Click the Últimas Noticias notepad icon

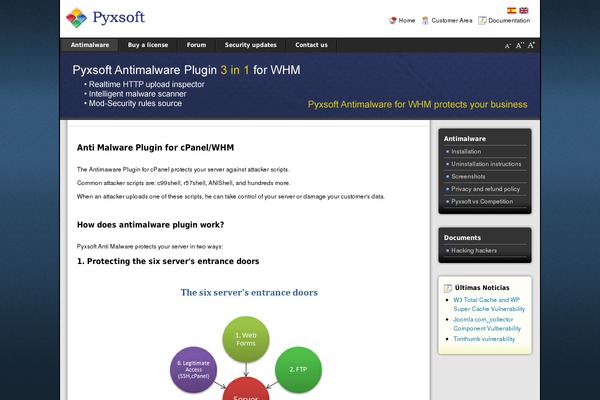pyautogui.click(x=448, y=288)
